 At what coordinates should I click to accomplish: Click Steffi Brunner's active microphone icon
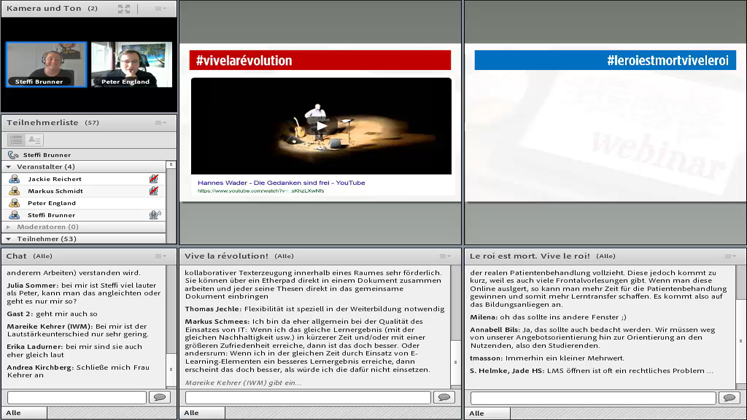coord(154,215)
